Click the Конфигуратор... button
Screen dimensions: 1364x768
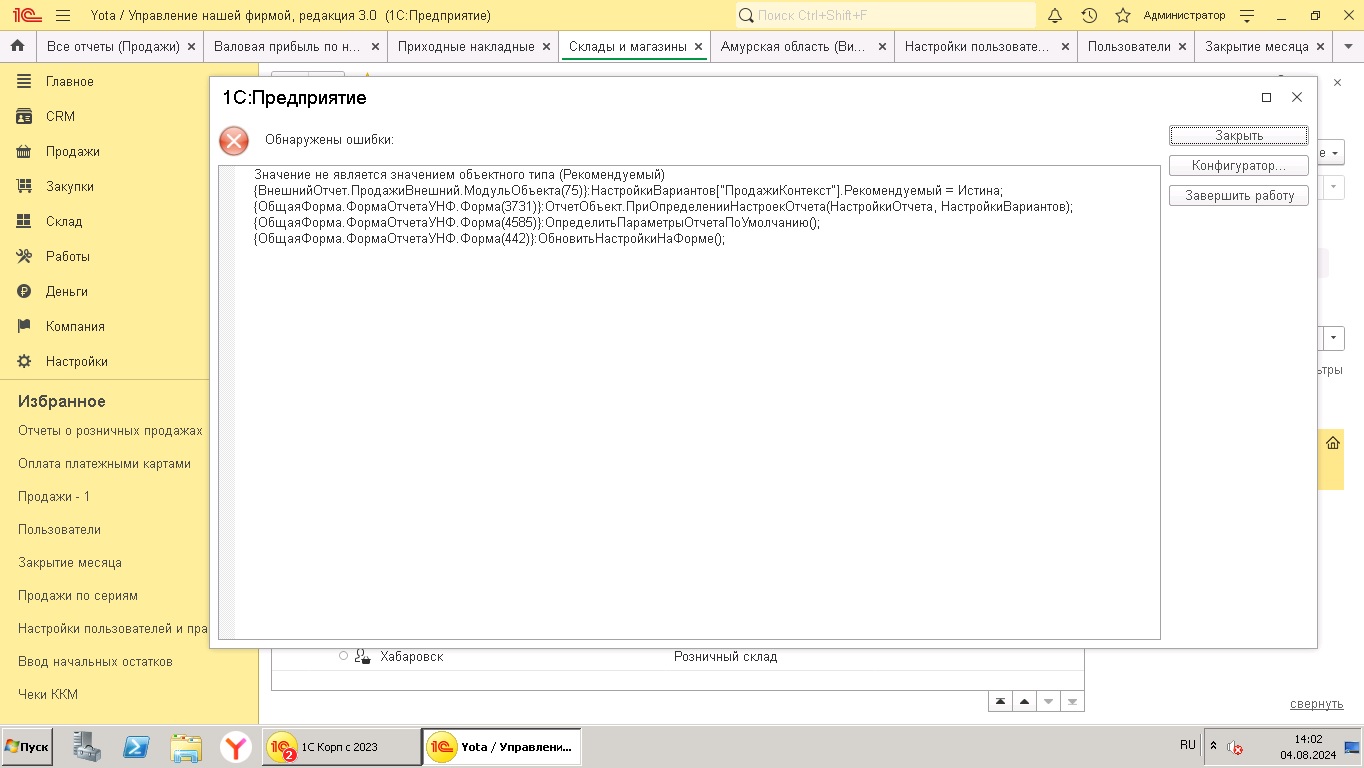[1239, 165]
